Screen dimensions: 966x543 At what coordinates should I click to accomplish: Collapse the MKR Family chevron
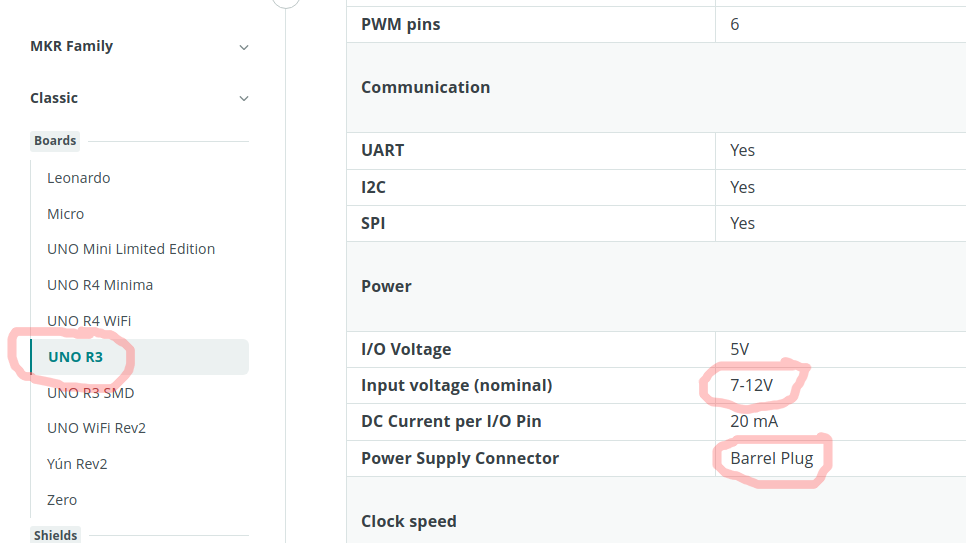tap(244, 47)
